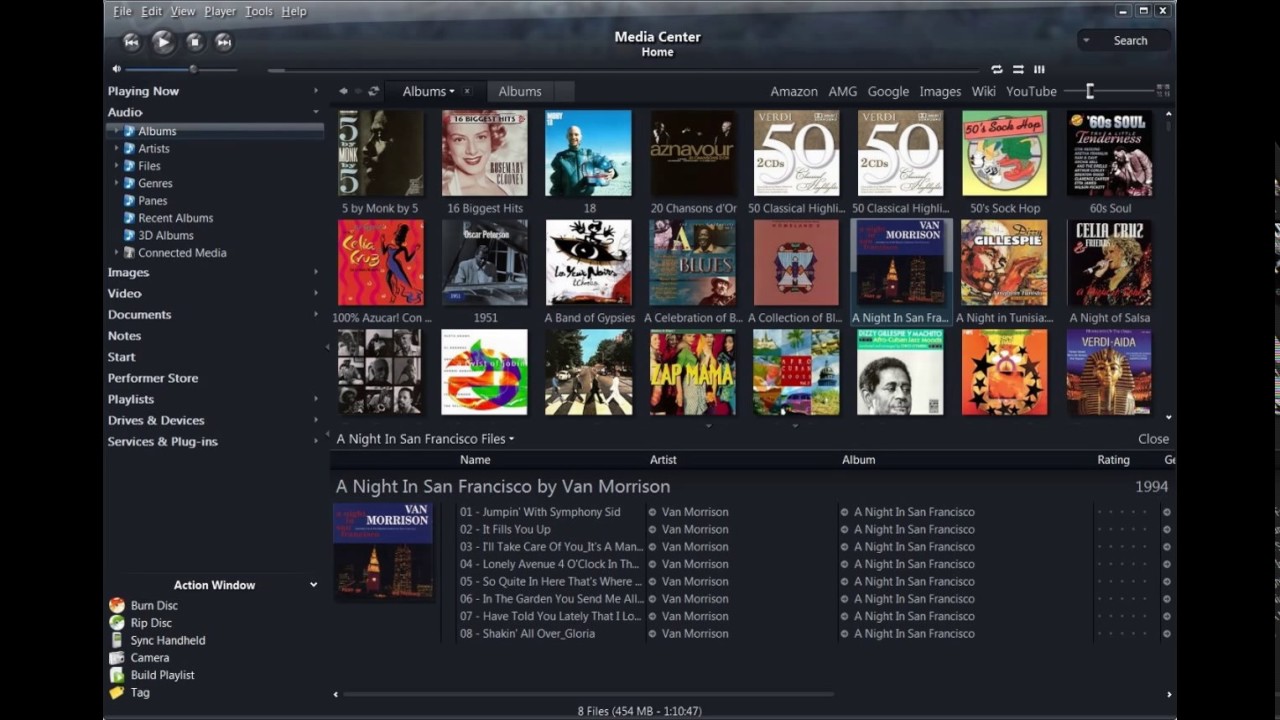This screenshot has width=1280, height=720.
Task: Click the Next track button
Action: [224, 41]
